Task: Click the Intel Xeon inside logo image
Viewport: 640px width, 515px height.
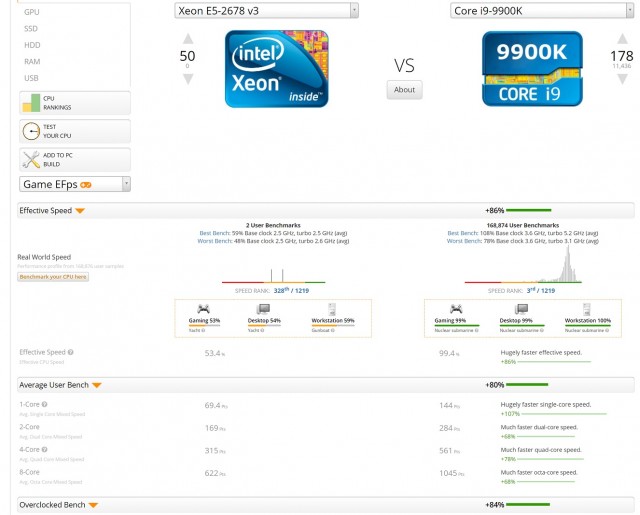Action: (277, 69)
